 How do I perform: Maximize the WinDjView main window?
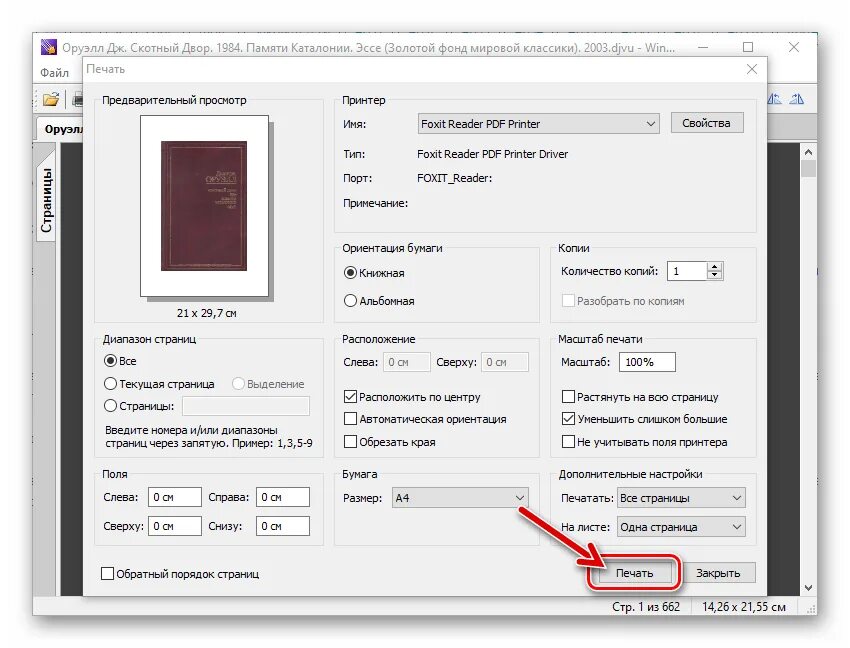point(748,47)
